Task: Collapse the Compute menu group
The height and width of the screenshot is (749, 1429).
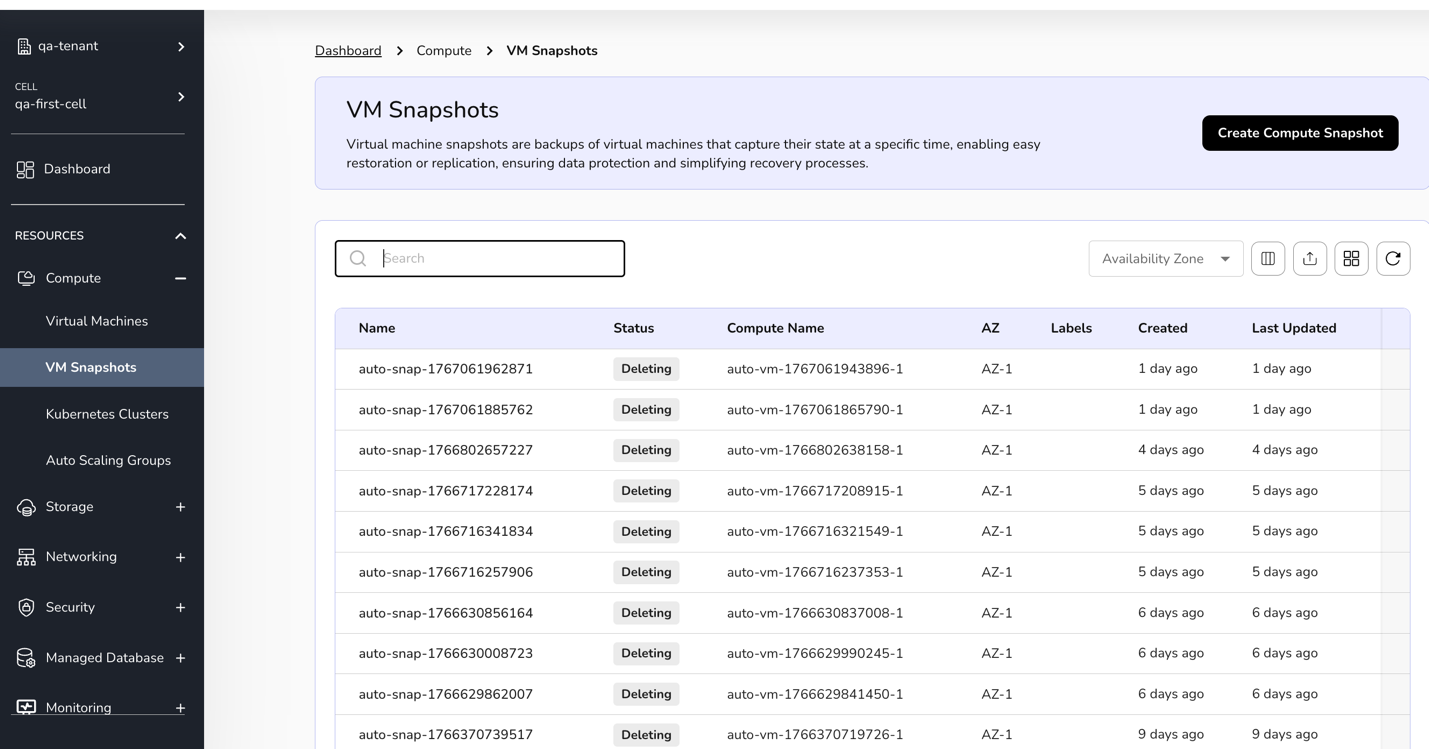Action: (x=180, y=279)
